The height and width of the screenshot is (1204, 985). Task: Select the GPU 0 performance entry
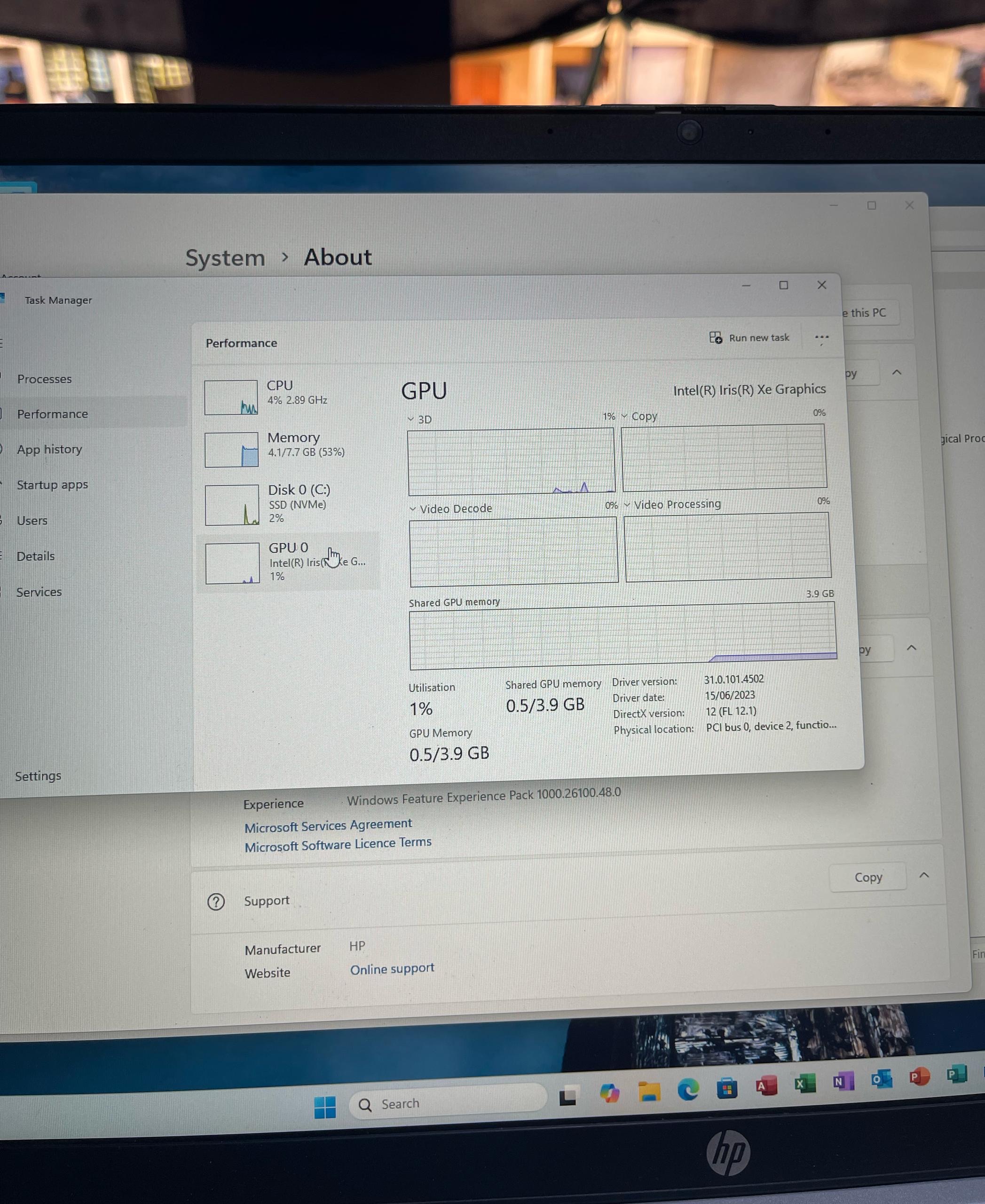tap(288, 562)
